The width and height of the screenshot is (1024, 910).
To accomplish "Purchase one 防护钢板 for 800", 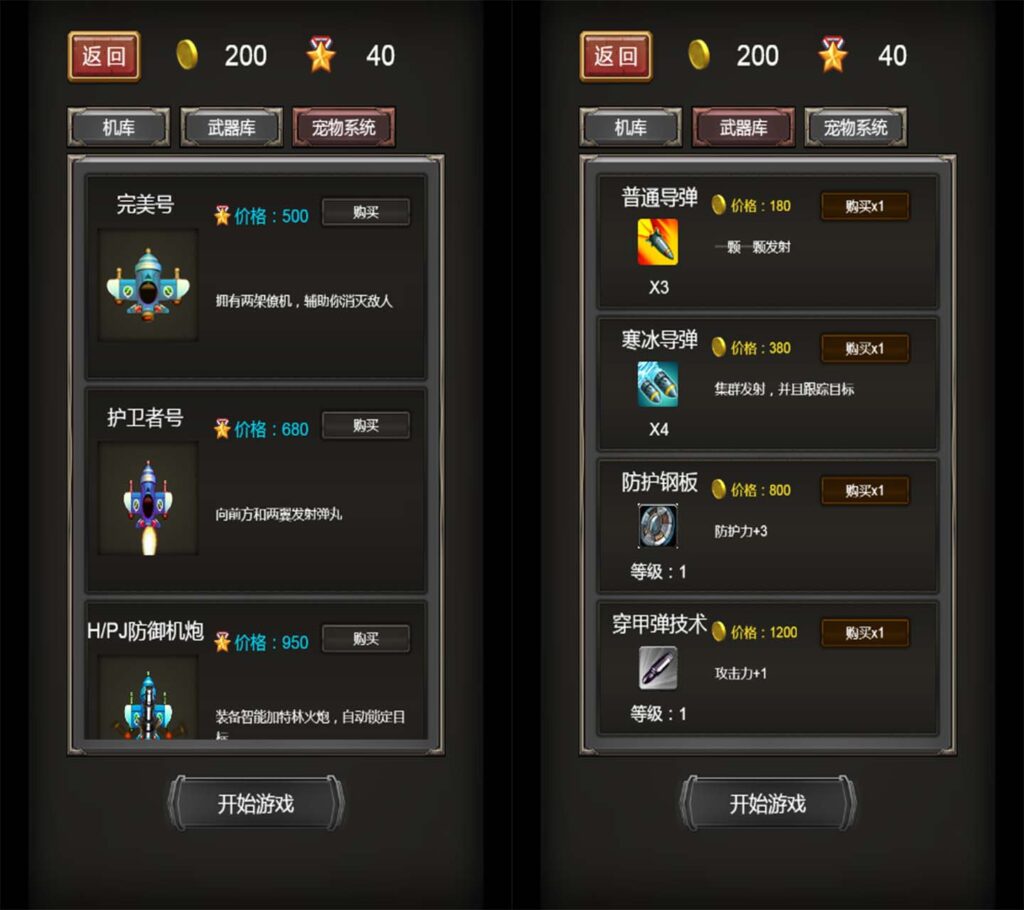I will (865, 490).
